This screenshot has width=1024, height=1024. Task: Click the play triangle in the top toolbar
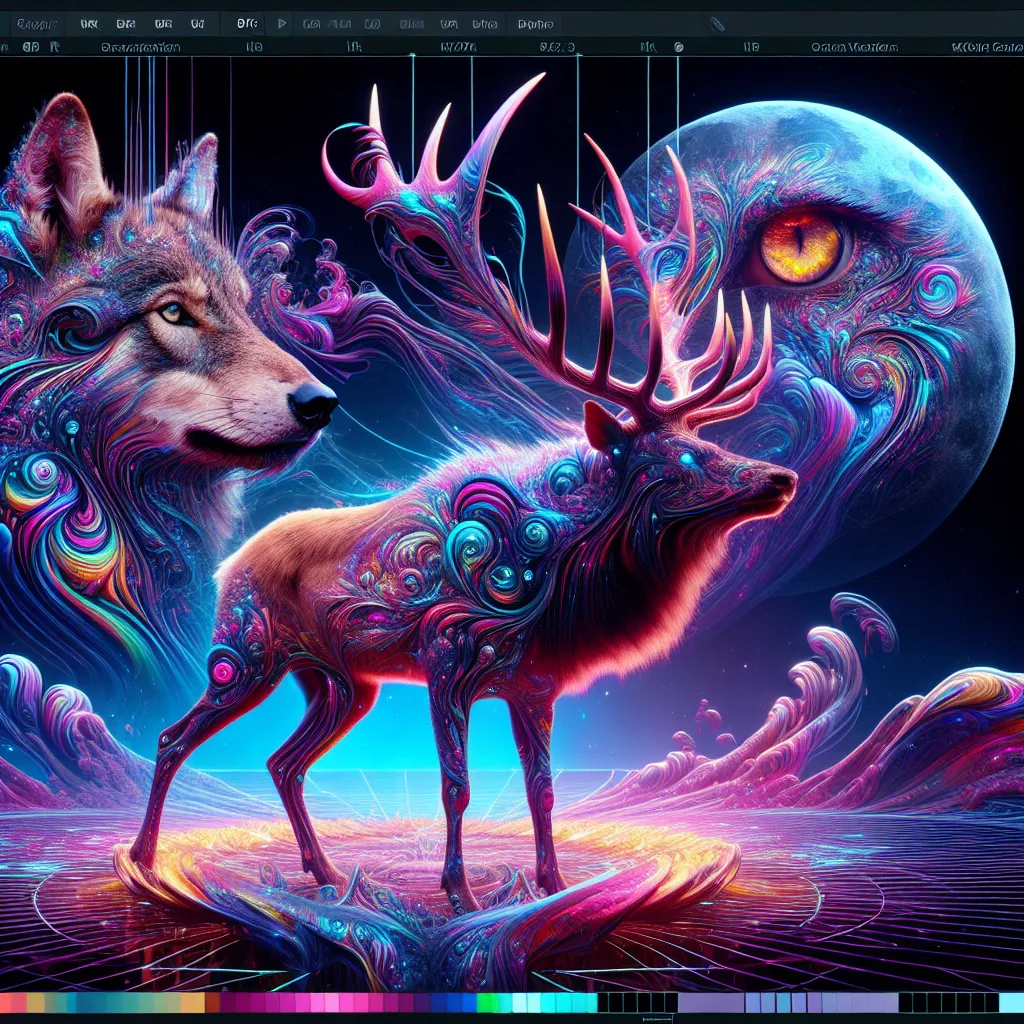281,22
